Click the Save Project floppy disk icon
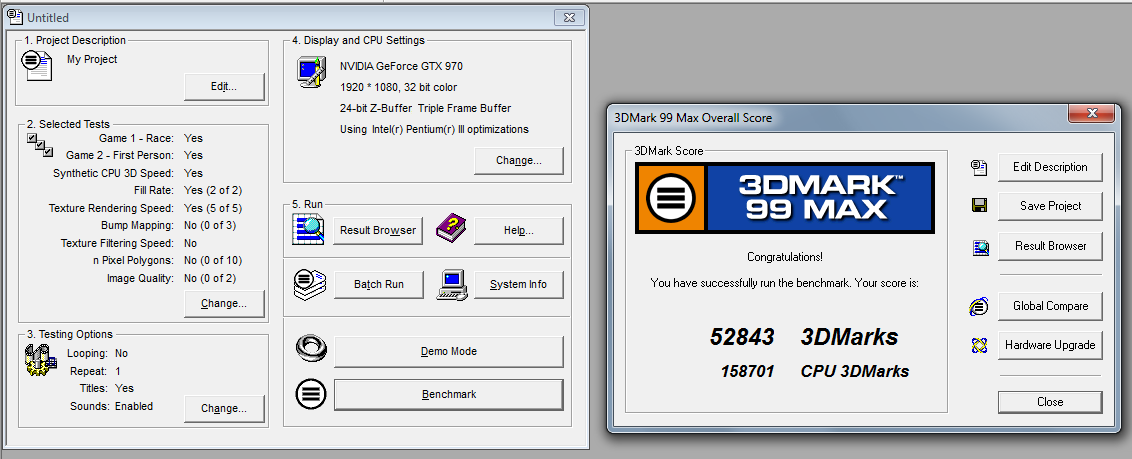 pos(979,206)
